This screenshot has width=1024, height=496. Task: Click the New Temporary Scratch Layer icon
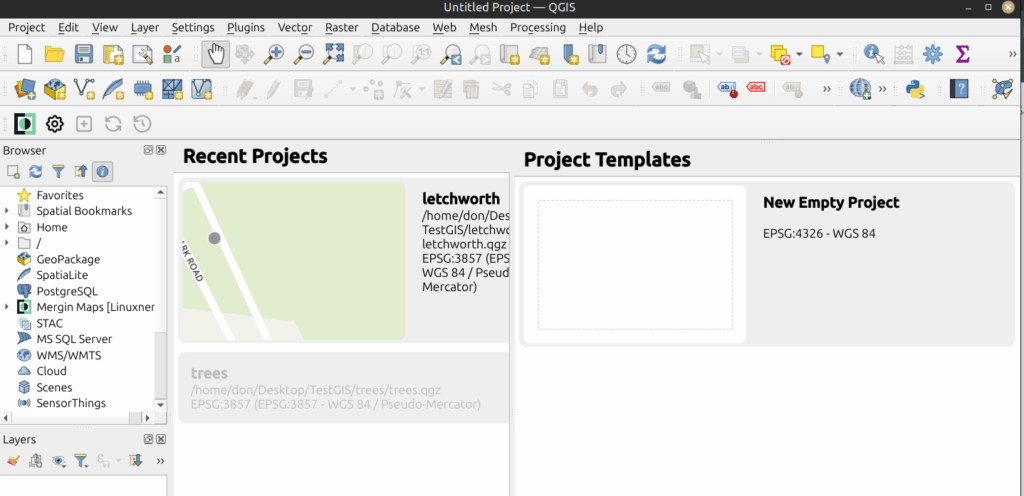(x=142, y=89)
